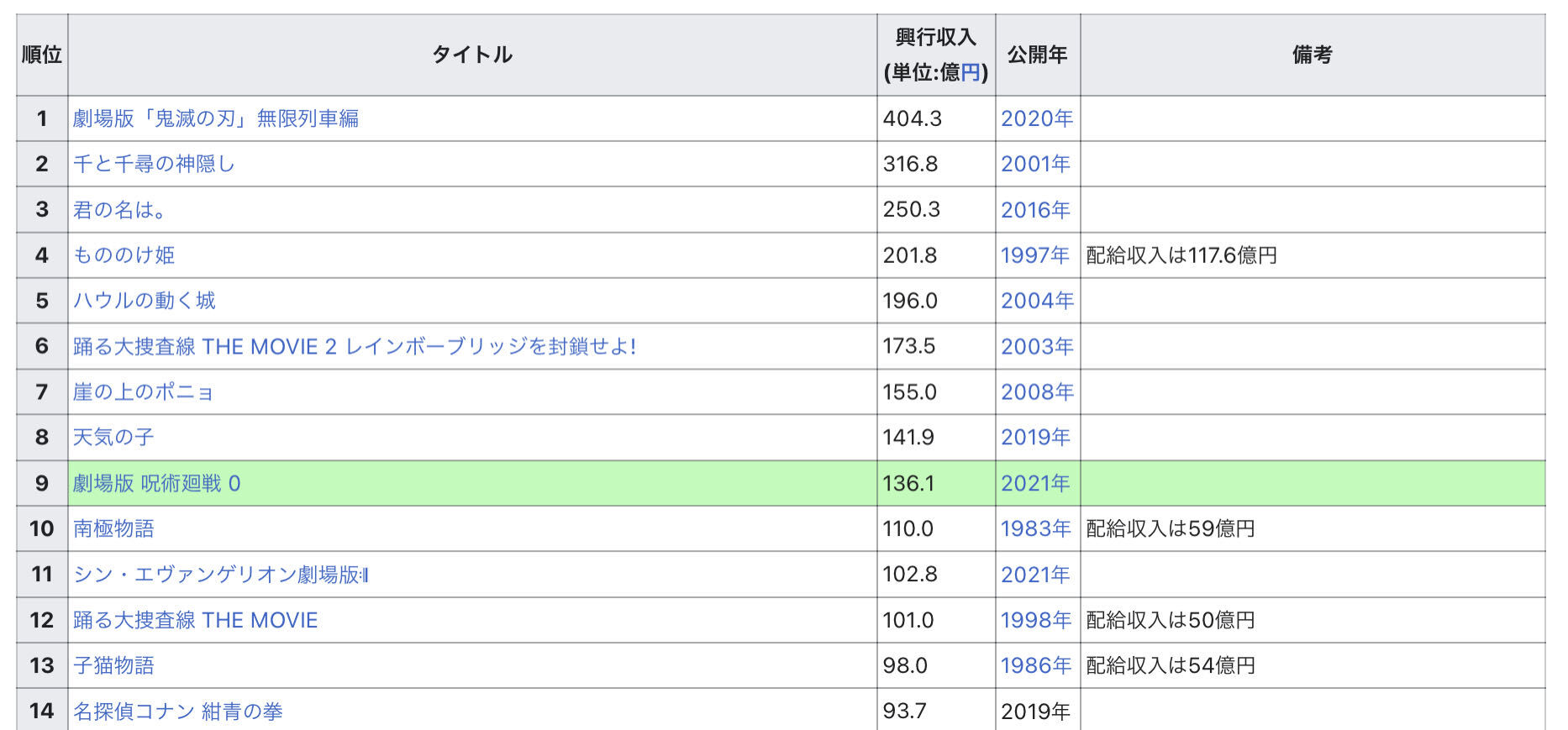Click rank number 9 cell
The width and height of the screenshot is (1568, 730).
coord(42,484)
